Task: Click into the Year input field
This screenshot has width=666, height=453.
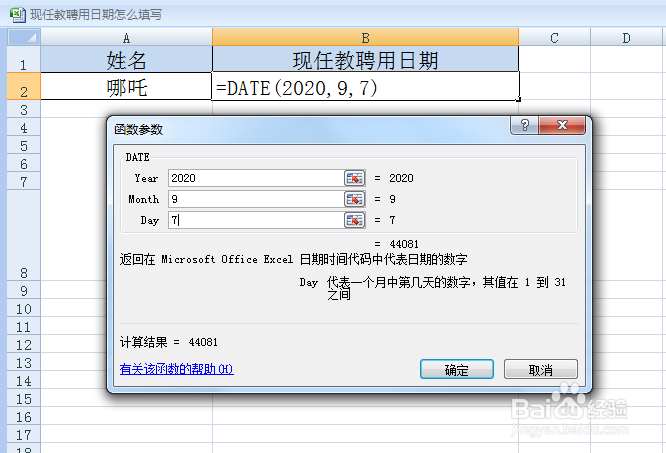Action: 256,178
